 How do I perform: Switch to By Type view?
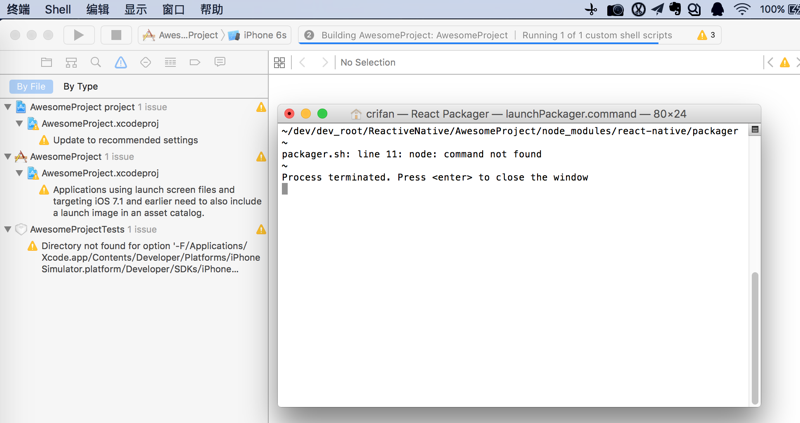point(81,86)
